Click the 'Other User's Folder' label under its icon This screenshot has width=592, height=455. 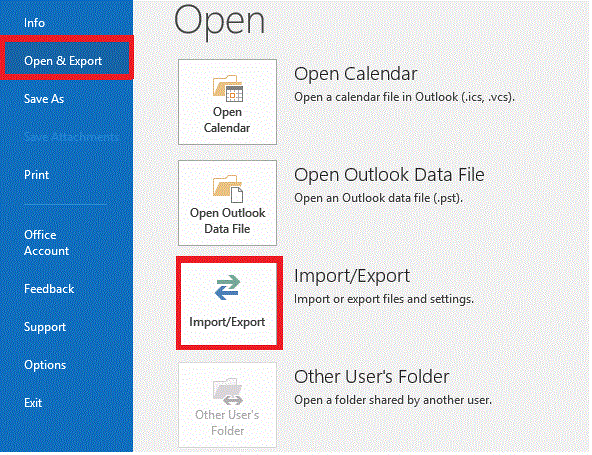pyautogui.click(x=227, y=423)
